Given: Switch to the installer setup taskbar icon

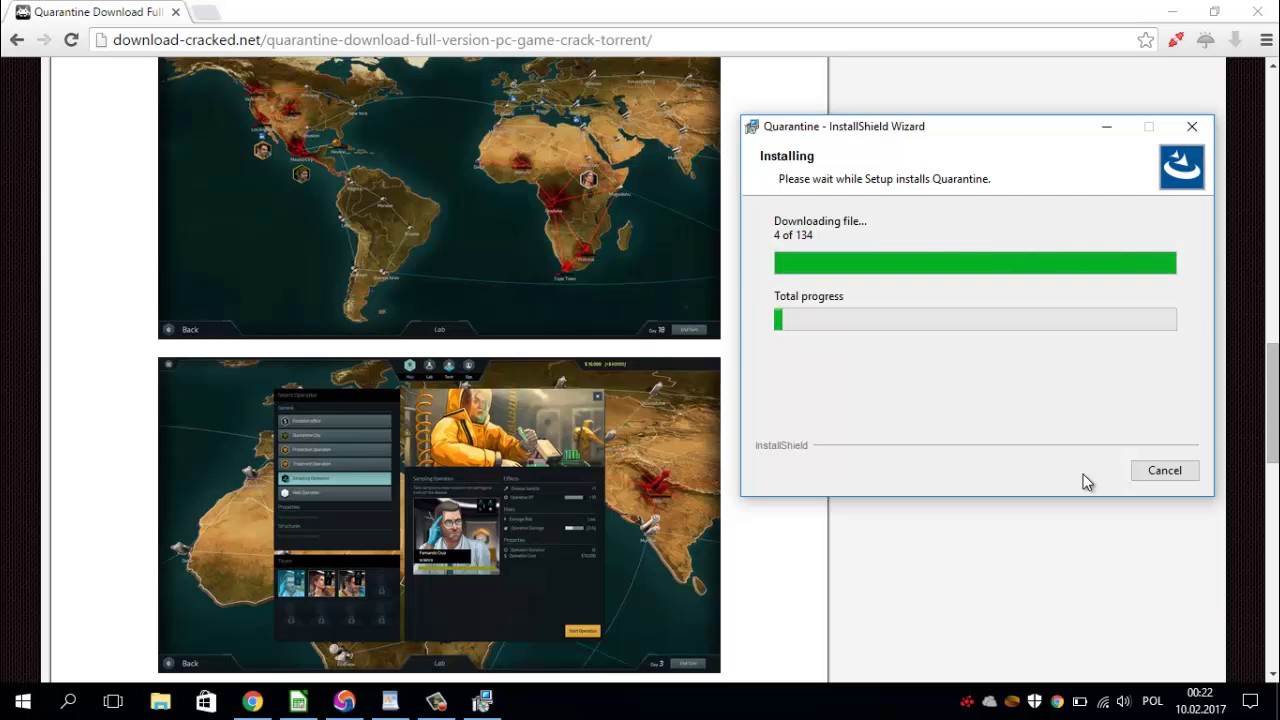Looking at the screenshot, I should click(482, 701).
